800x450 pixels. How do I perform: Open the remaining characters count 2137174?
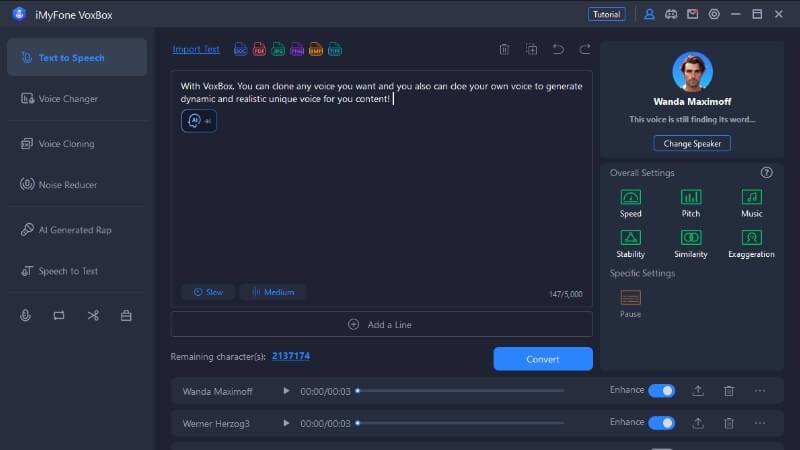[x=291, y=356]
